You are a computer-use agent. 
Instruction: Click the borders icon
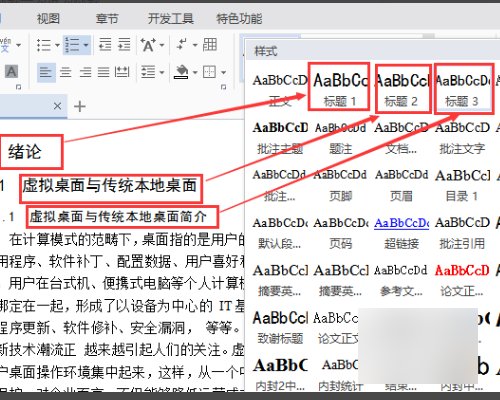click(210, 72)
